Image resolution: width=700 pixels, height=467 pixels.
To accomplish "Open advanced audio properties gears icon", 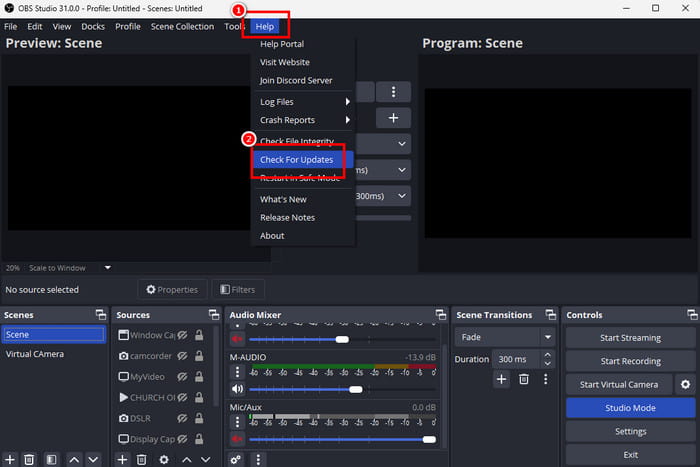I will pyautogui.click(x=236, y=459).
